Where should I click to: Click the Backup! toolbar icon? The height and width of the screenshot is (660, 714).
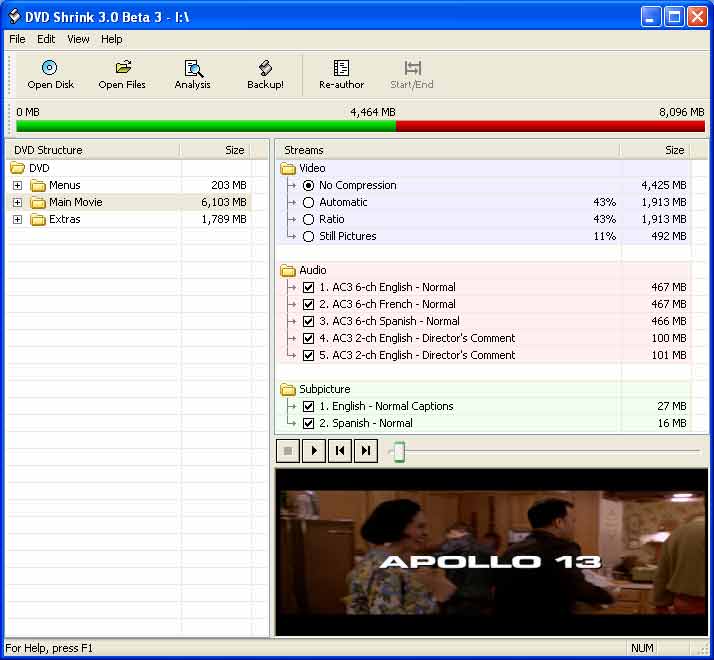265,68
